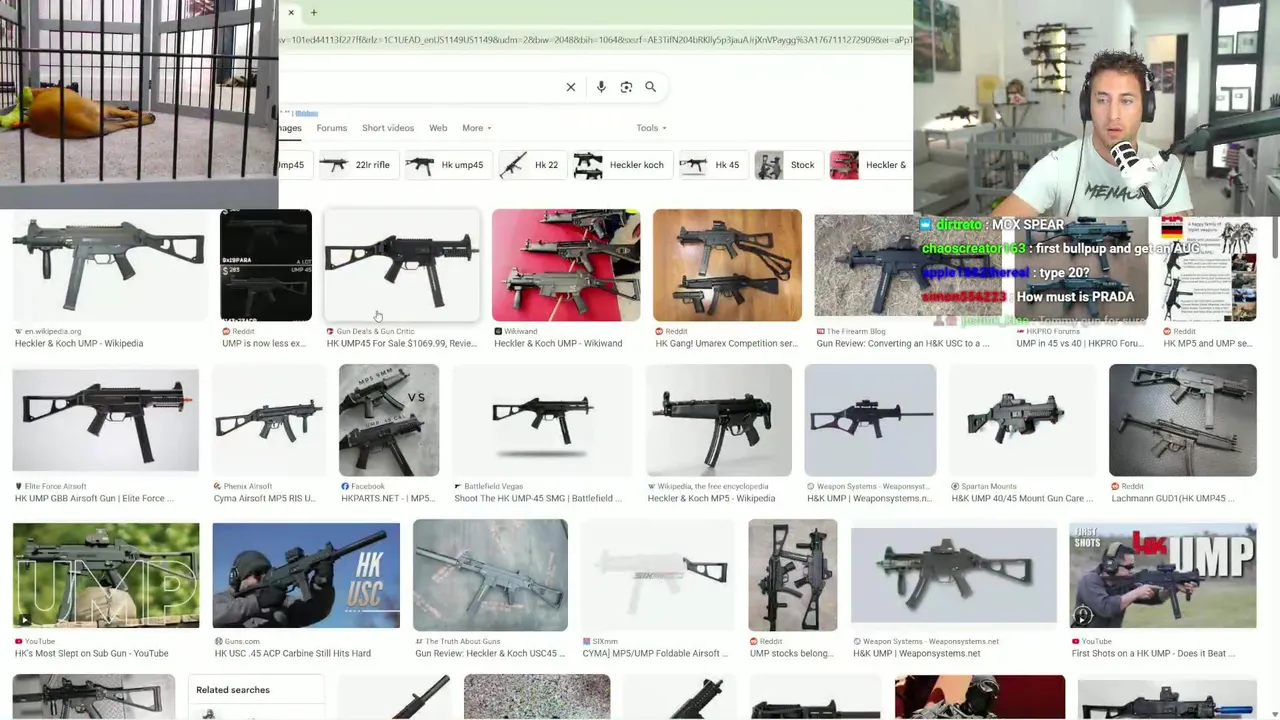
Task: Click the 'Related searches' heading text
Action: pos(233,690)
